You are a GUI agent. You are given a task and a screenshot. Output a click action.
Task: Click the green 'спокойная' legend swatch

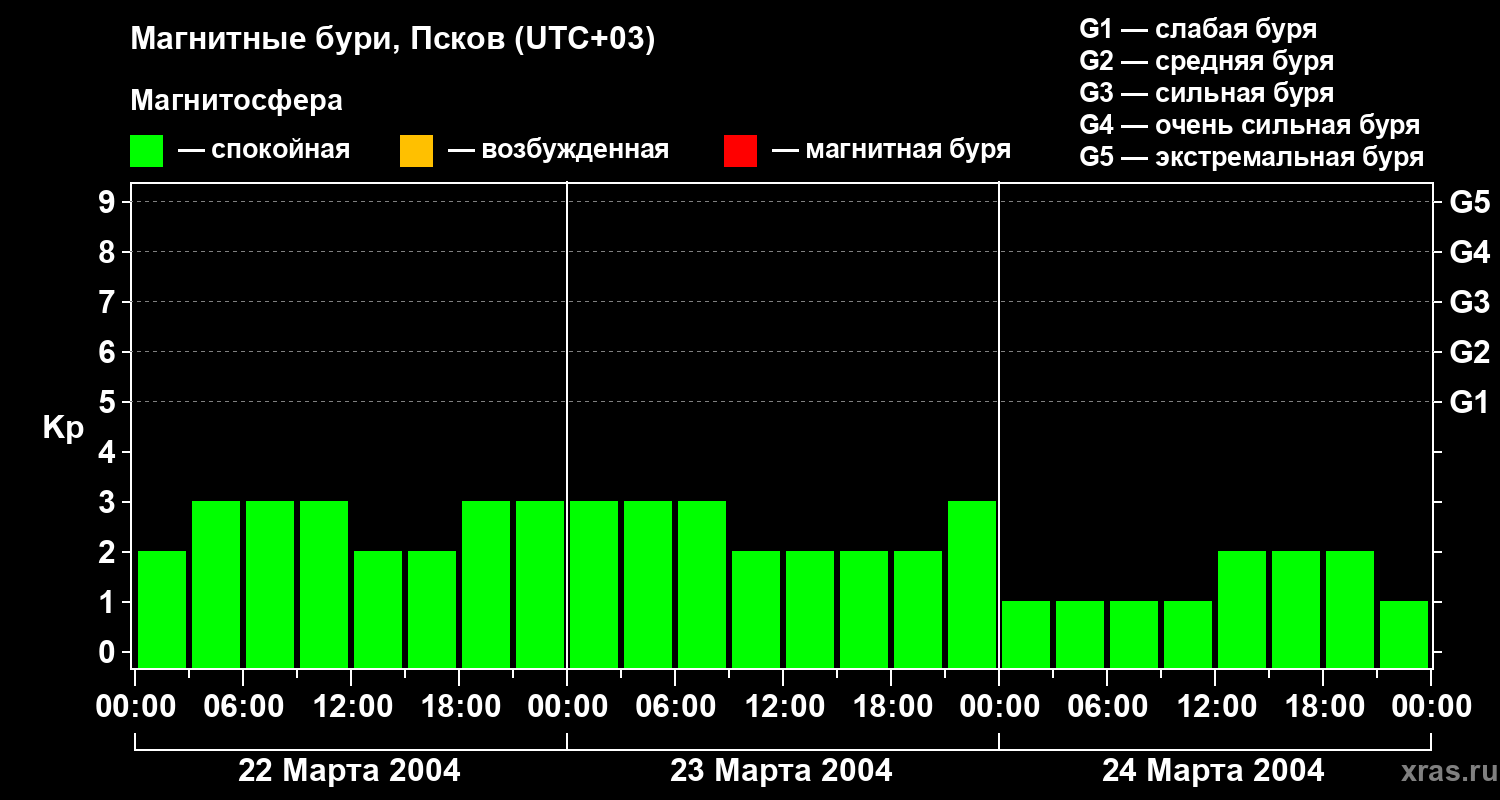(146, 151)
